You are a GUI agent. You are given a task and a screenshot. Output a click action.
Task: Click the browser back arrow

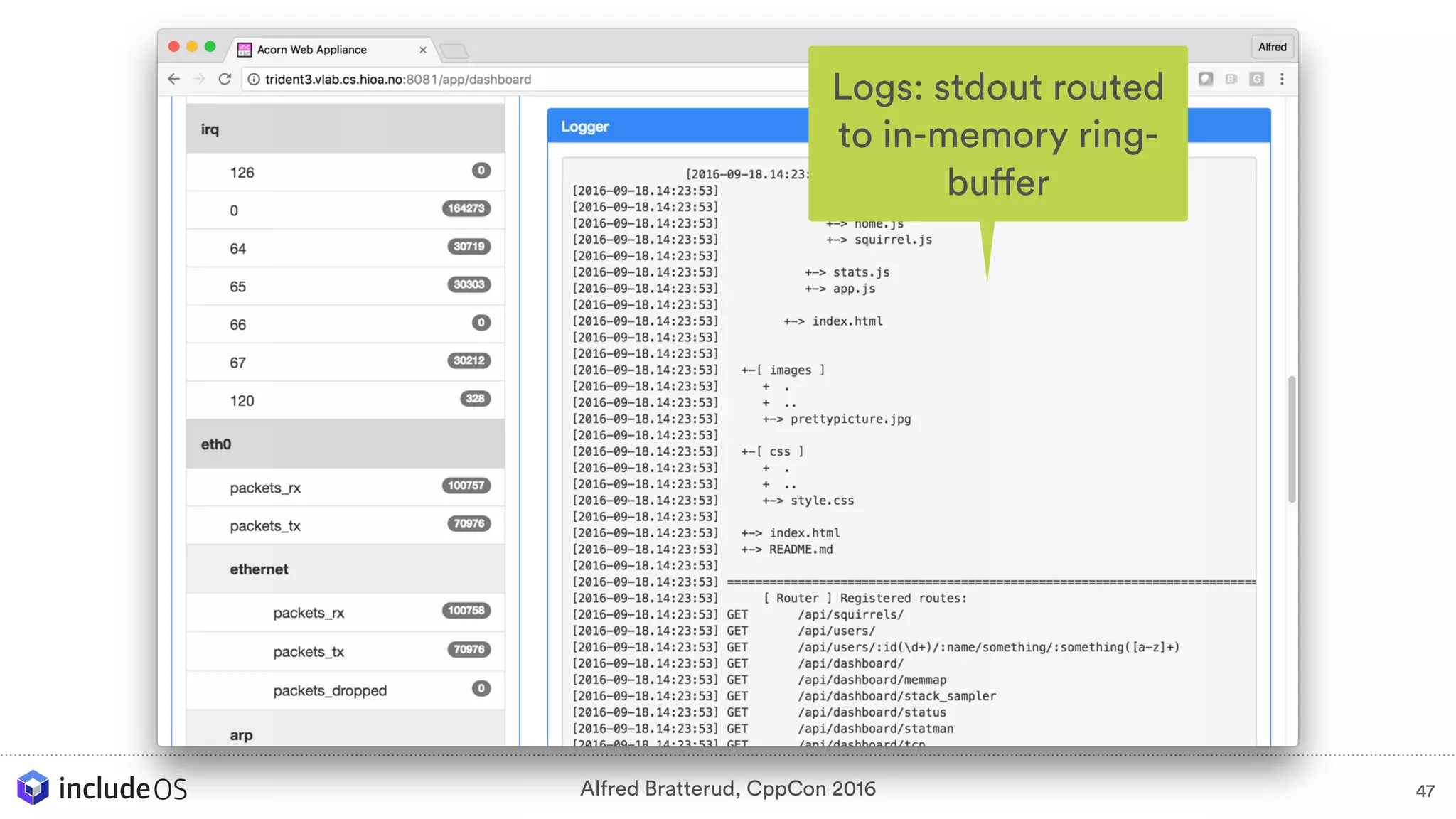point(174,79)
